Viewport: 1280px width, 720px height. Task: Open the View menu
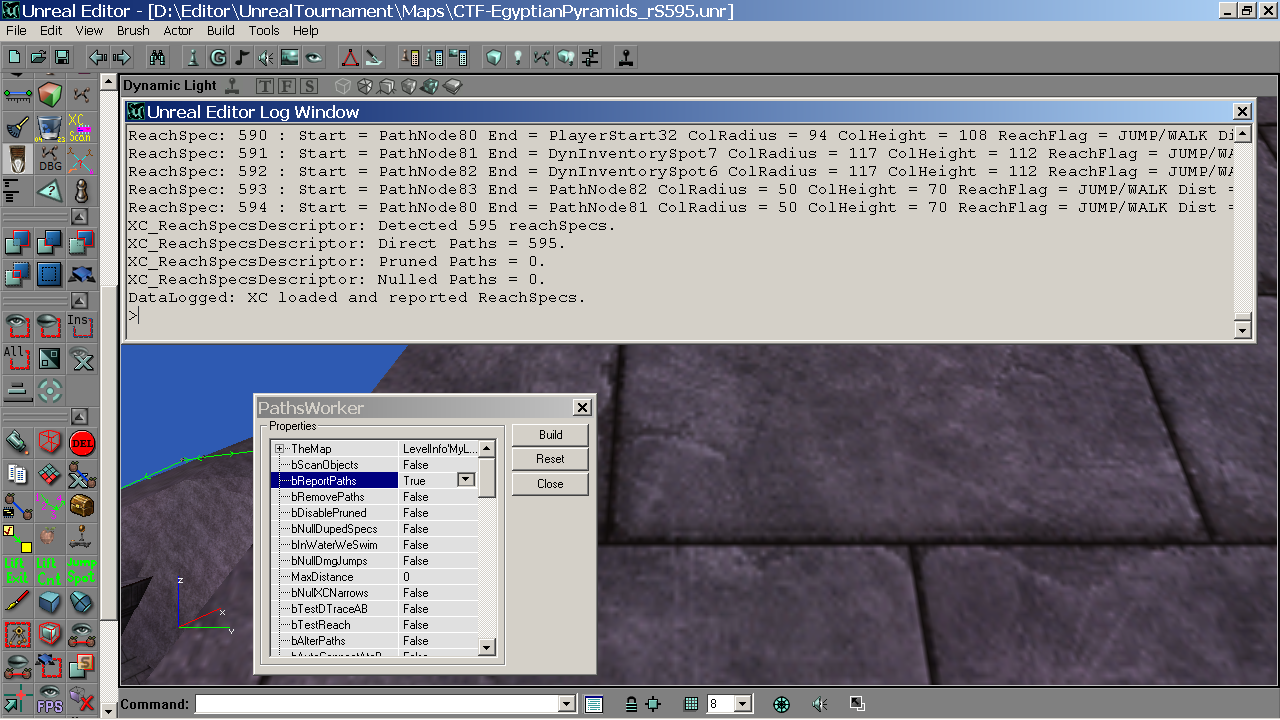point(89,31)
